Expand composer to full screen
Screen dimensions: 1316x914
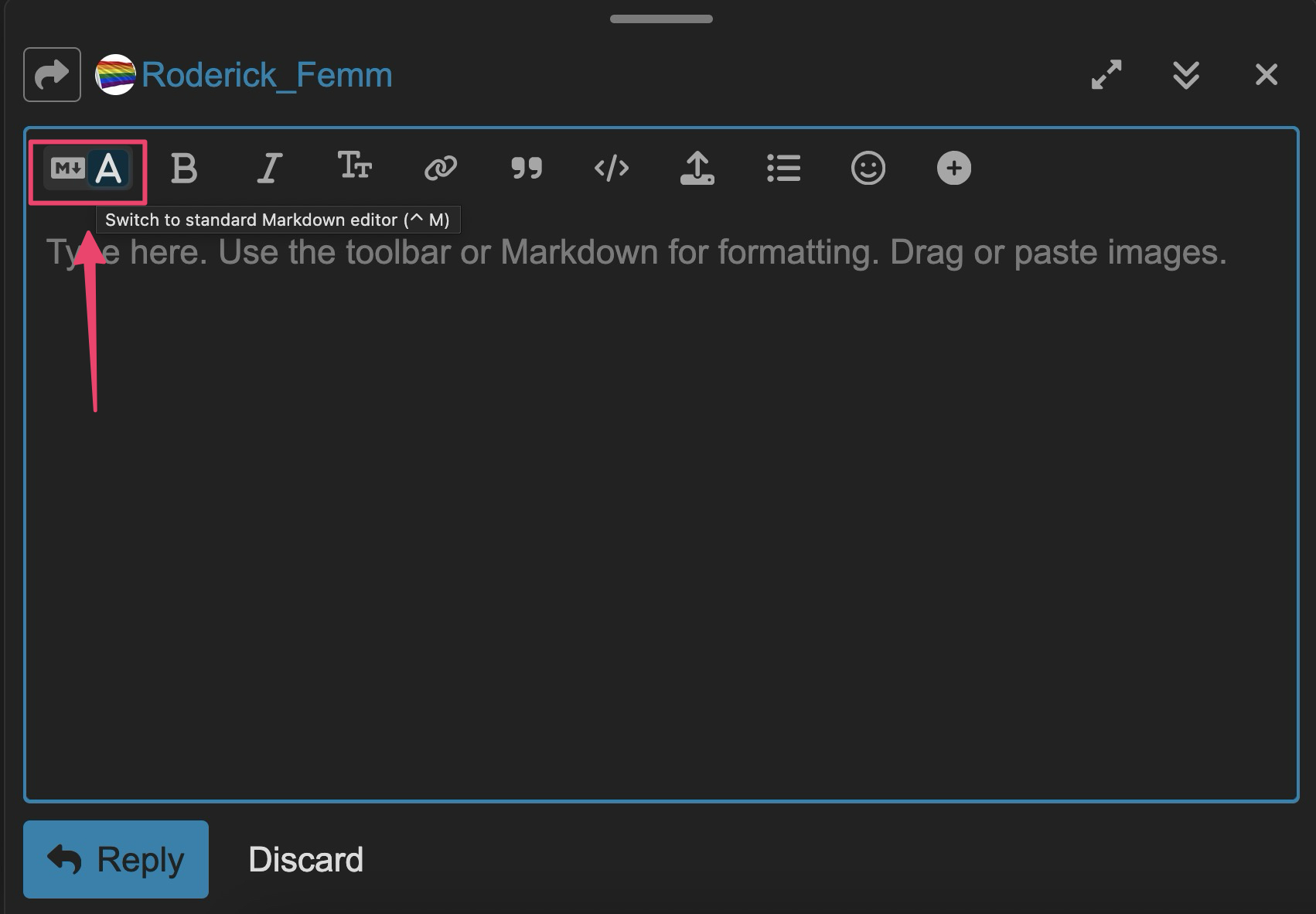1106,75
